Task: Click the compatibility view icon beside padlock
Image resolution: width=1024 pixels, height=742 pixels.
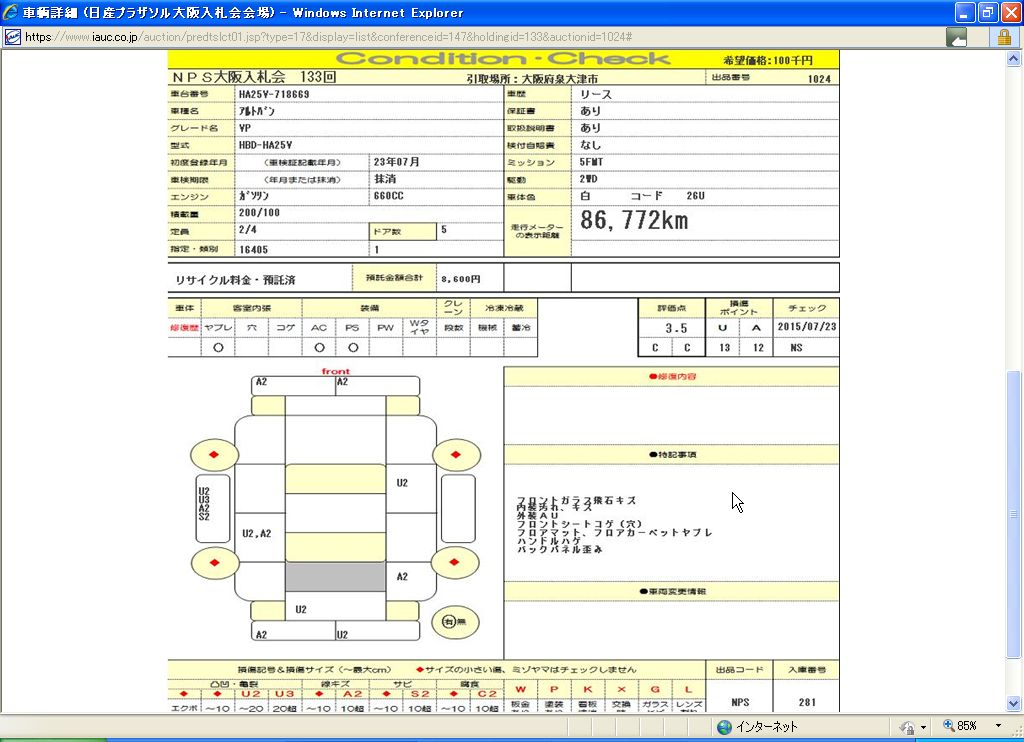Action: pos(957,37)
